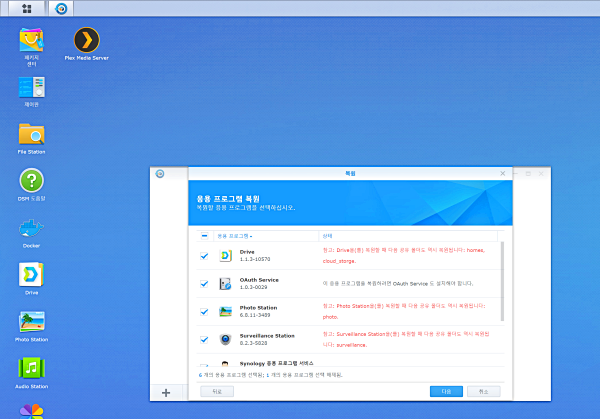Select the Drive 1.1.3-10570 row text
This screenshot has height=419, width=600.
(x=255, y=256)
